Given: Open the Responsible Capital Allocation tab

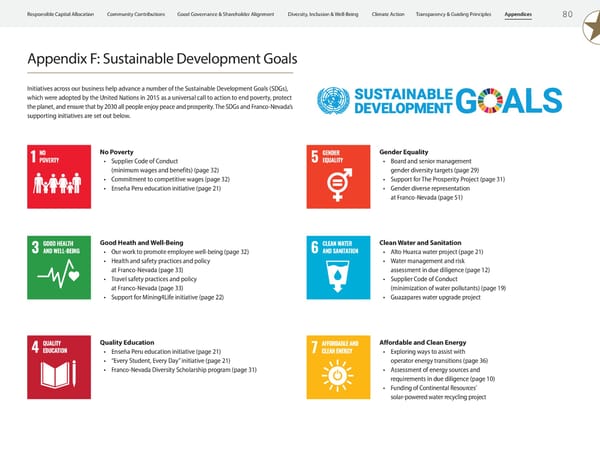Looking at the screenshot, I should point(60,14).
